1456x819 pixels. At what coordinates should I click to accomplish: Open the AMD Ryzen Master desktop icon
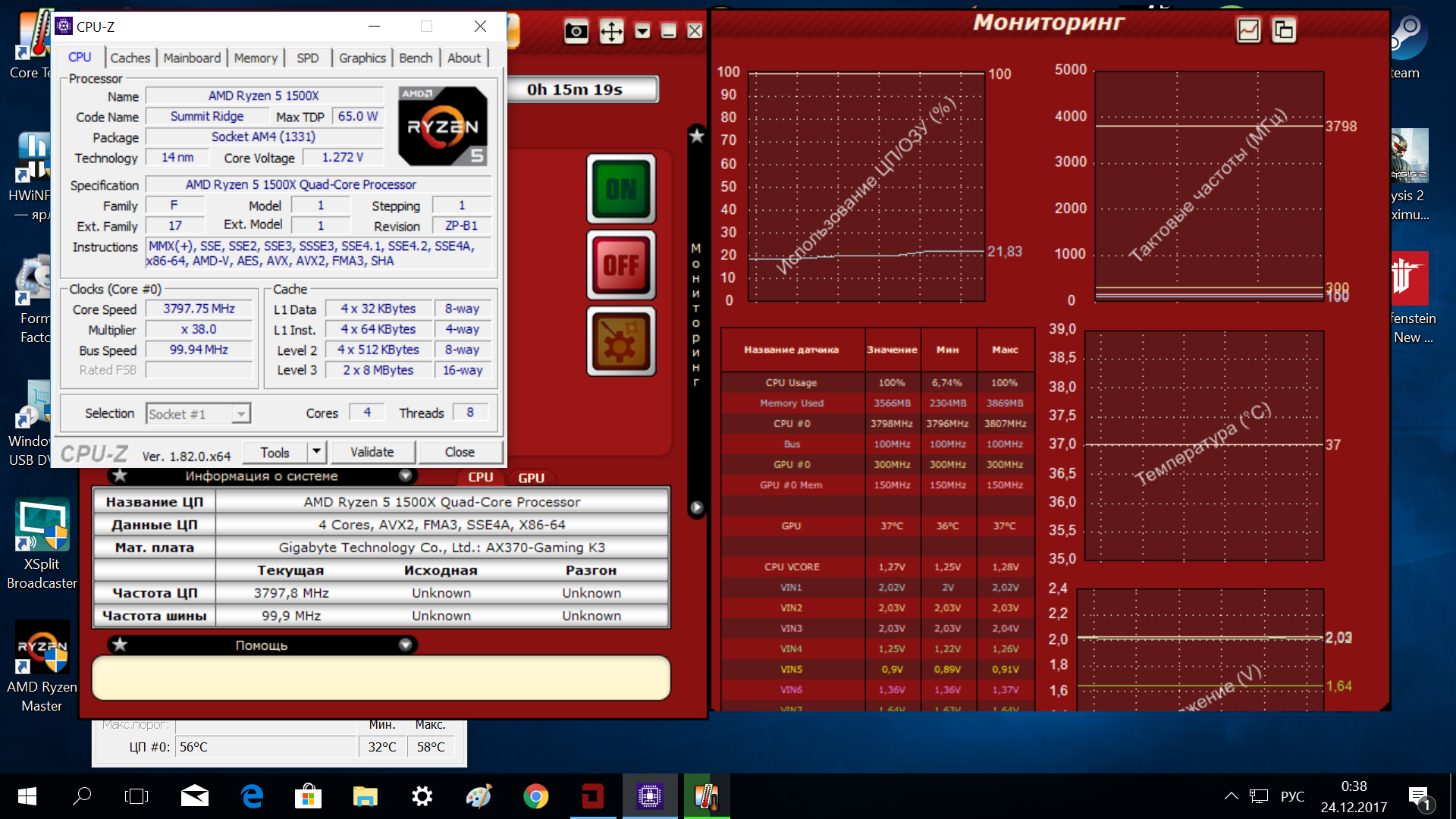click(x=42, y=667)
